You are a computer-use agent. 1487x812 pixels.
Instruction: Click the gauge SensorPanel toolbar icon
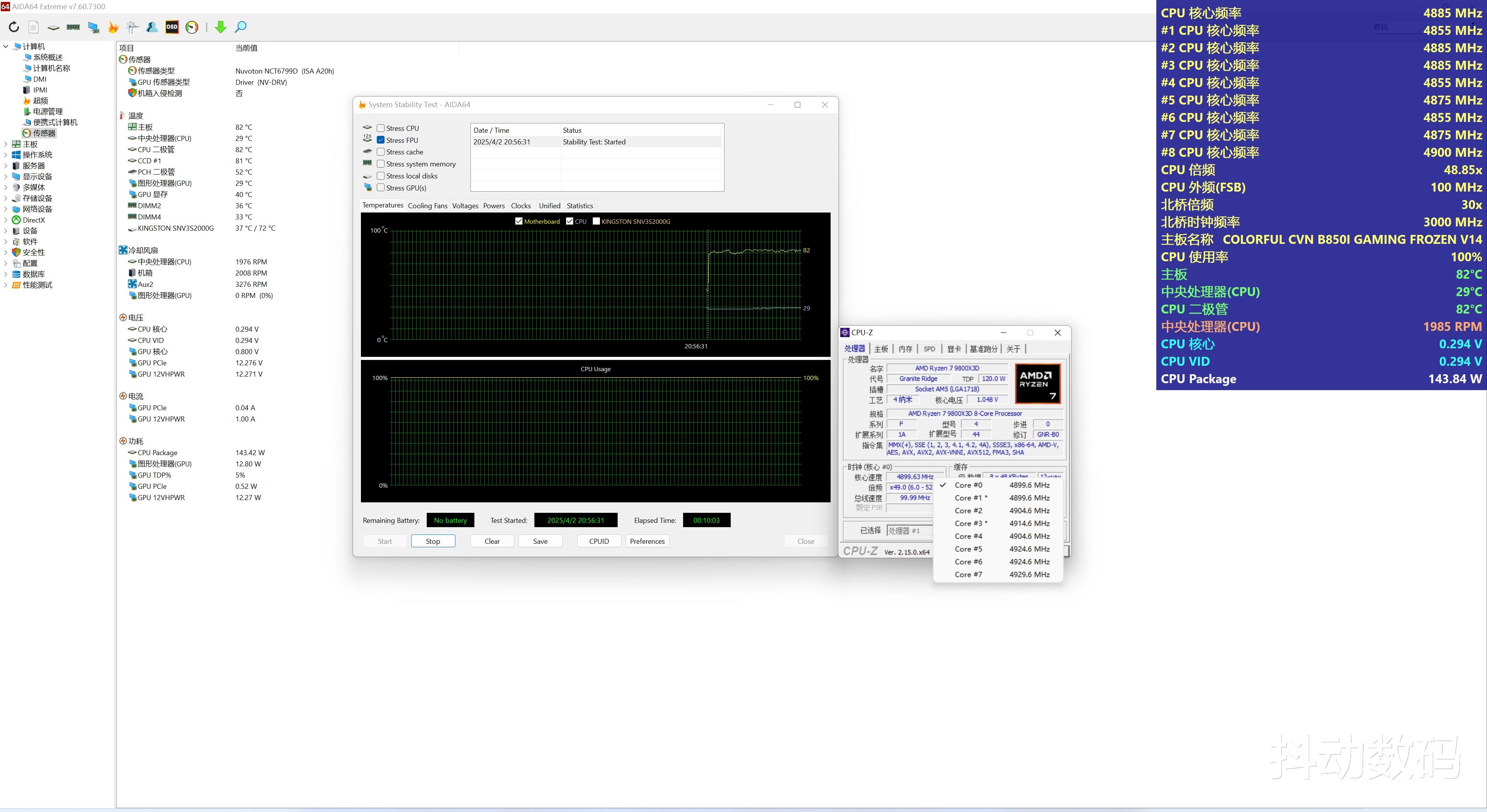point(192,27)
